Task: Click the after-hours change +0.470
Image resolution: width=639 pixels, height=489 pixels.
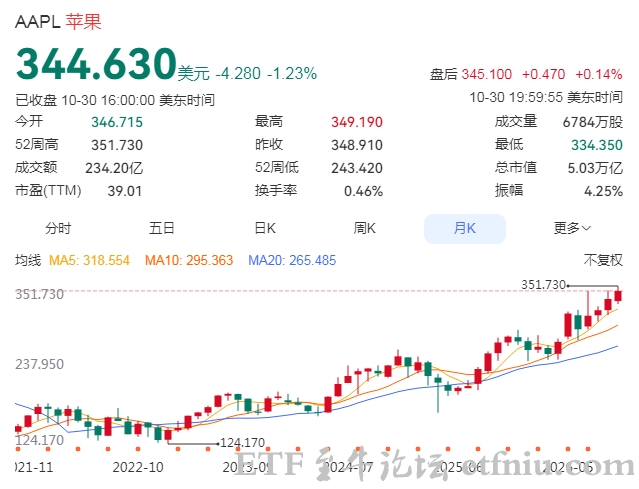Action: [544, 75]
